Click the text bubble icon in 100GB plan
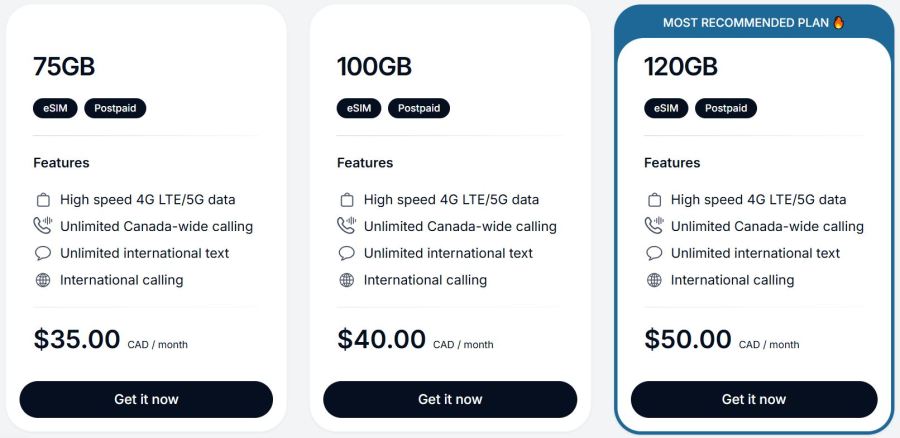Screen dimensions: 900x438 click(x=347, y=253)
